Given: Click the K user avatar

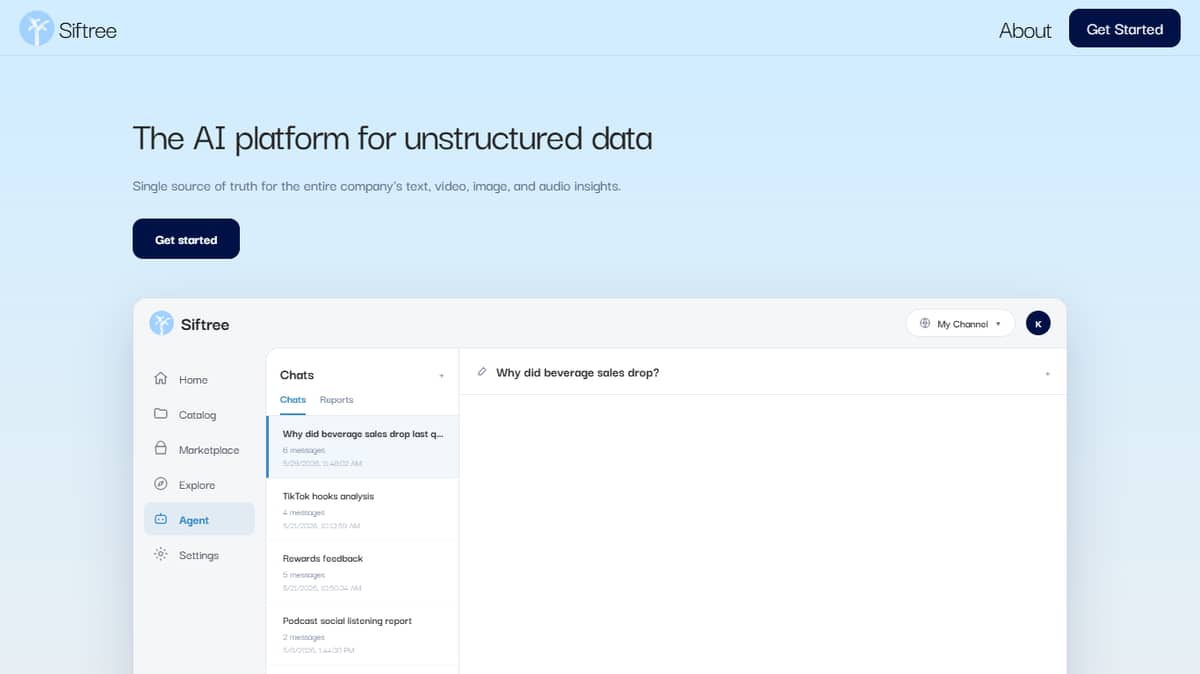Looking at the screenshot, I should pos(1038,323).
